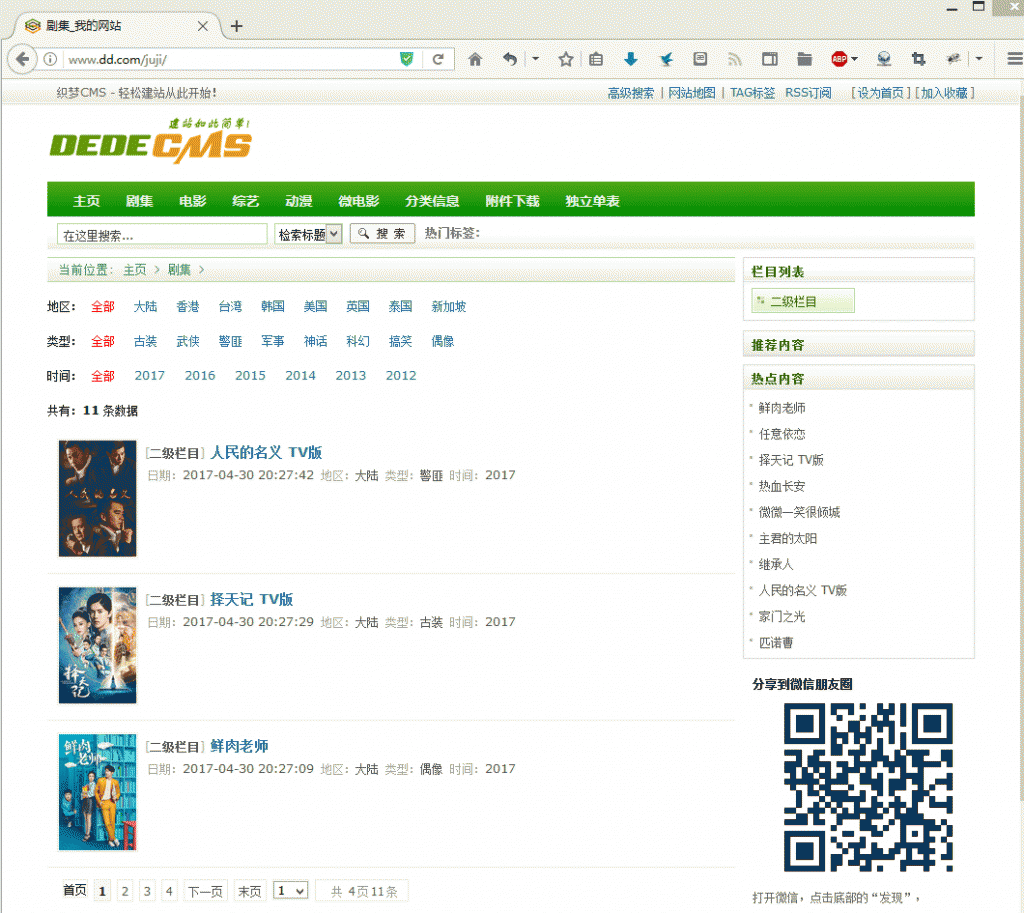Click the Firefox home button
1024x913 pixels.
click(476, 59)
